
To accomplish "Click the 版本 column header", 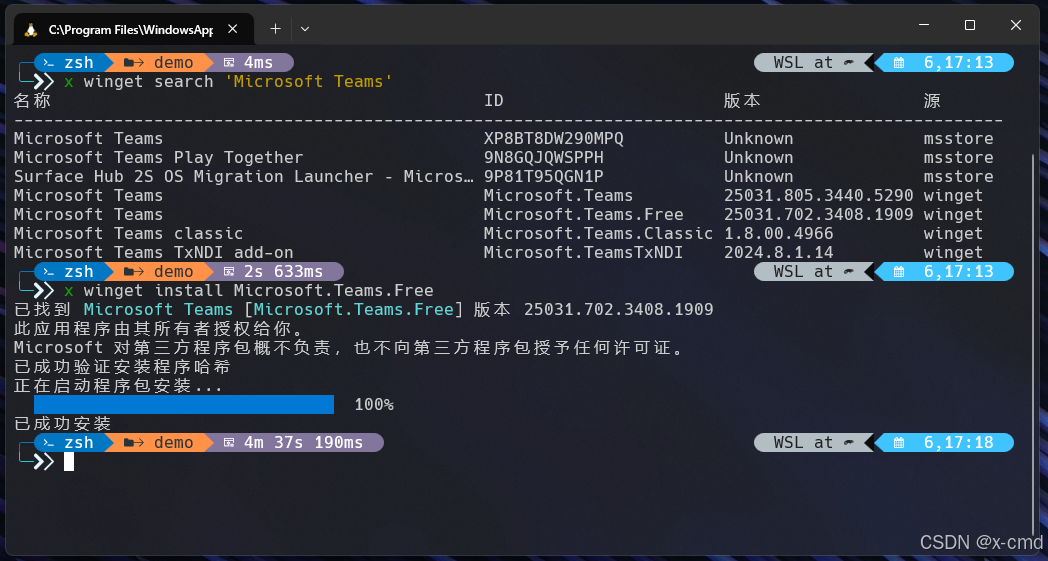I will [742, 100].
